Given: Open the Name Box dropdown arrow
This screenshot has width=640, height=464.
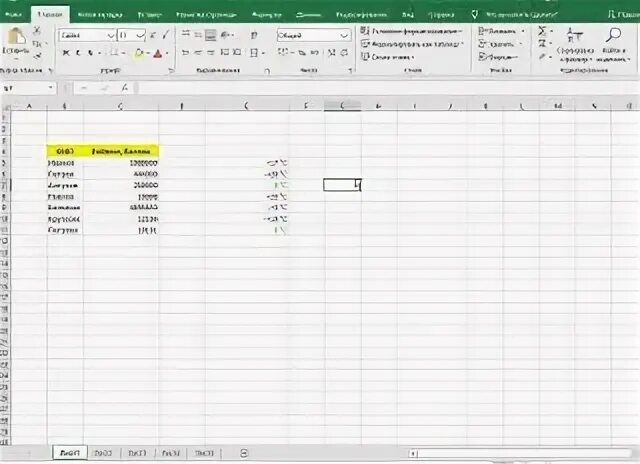Looking at the screenshot, I should click(50, 88).
